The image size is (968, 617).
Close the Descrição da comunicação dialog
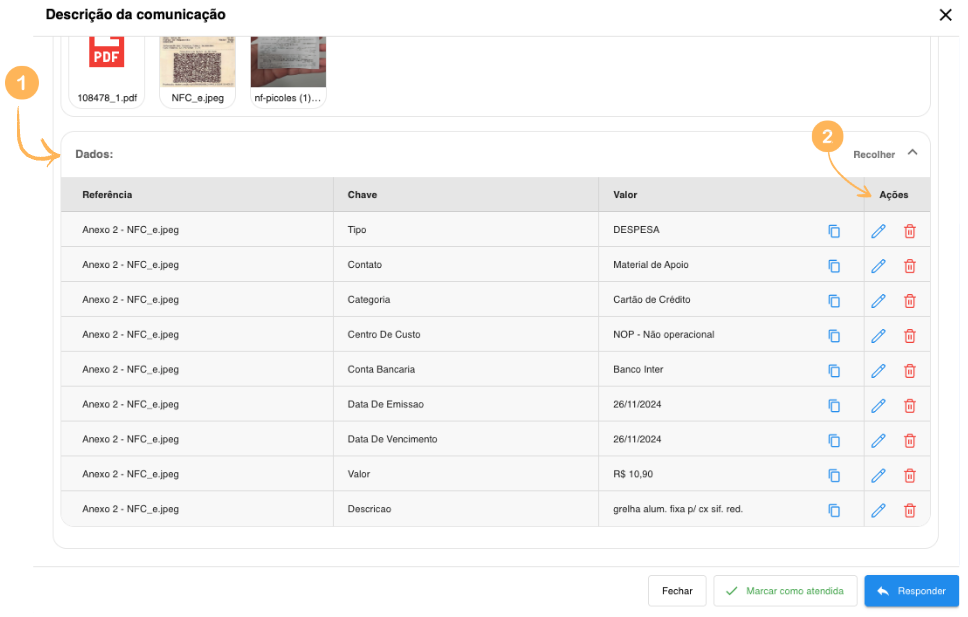coord(945,15)
